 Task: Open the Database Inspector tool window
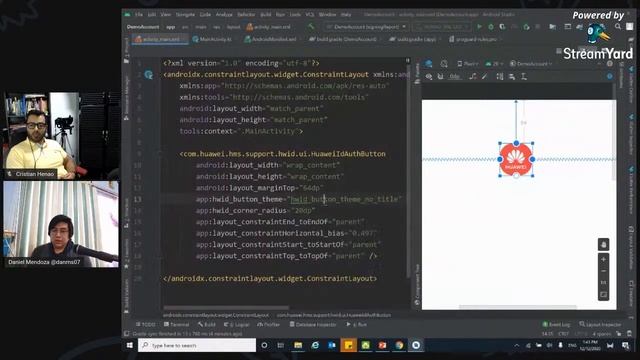pyautogui.click(x=313, y=324)
